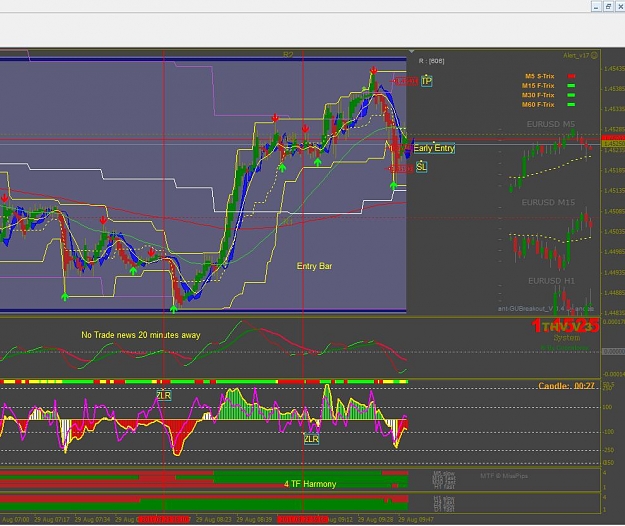The width and height of the screenshot is (625, 526).
Task: Click the 29 Aug 09:28 time axis label
Action: [x=375, y=520]
